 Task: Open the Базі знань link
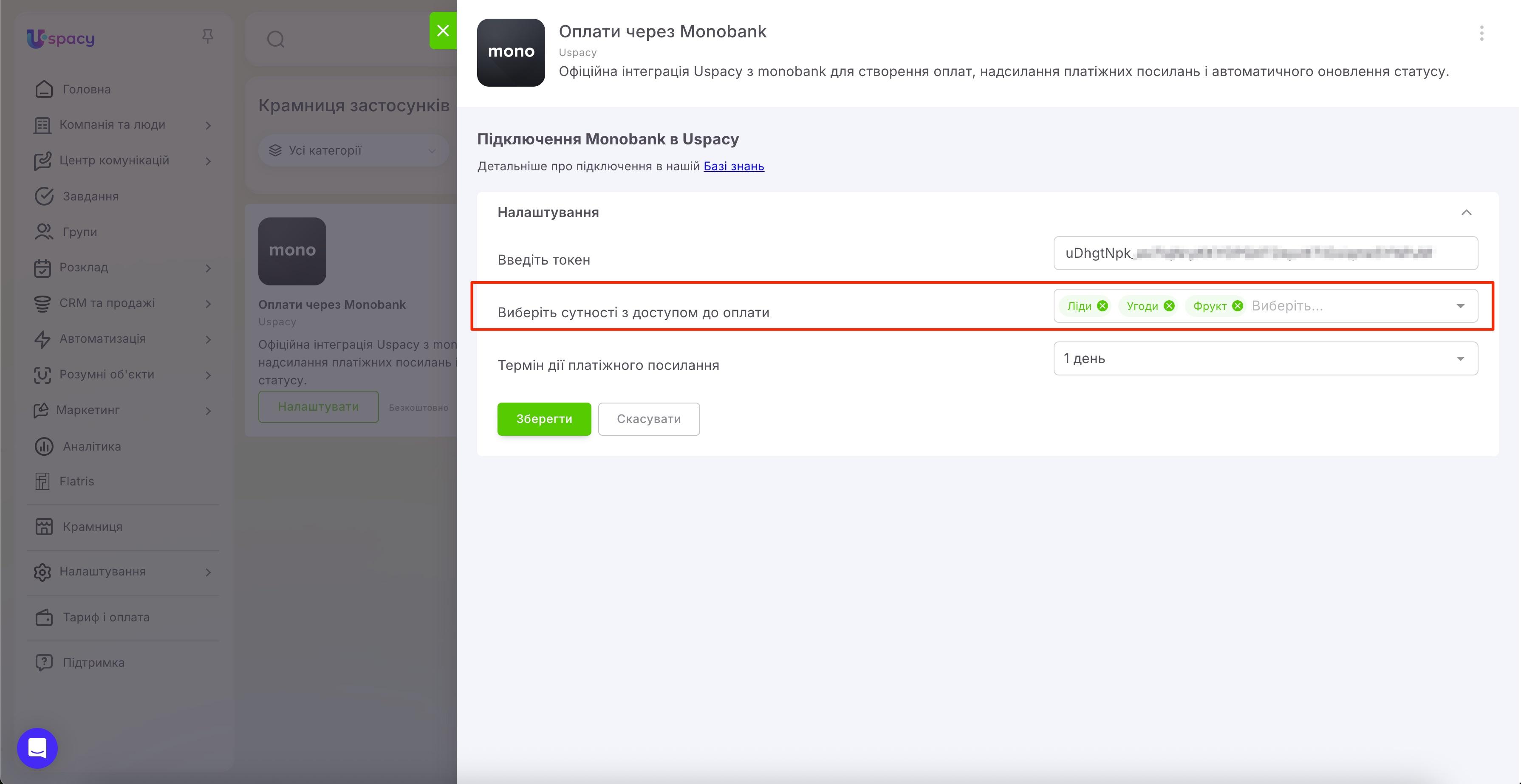(733, 166)
